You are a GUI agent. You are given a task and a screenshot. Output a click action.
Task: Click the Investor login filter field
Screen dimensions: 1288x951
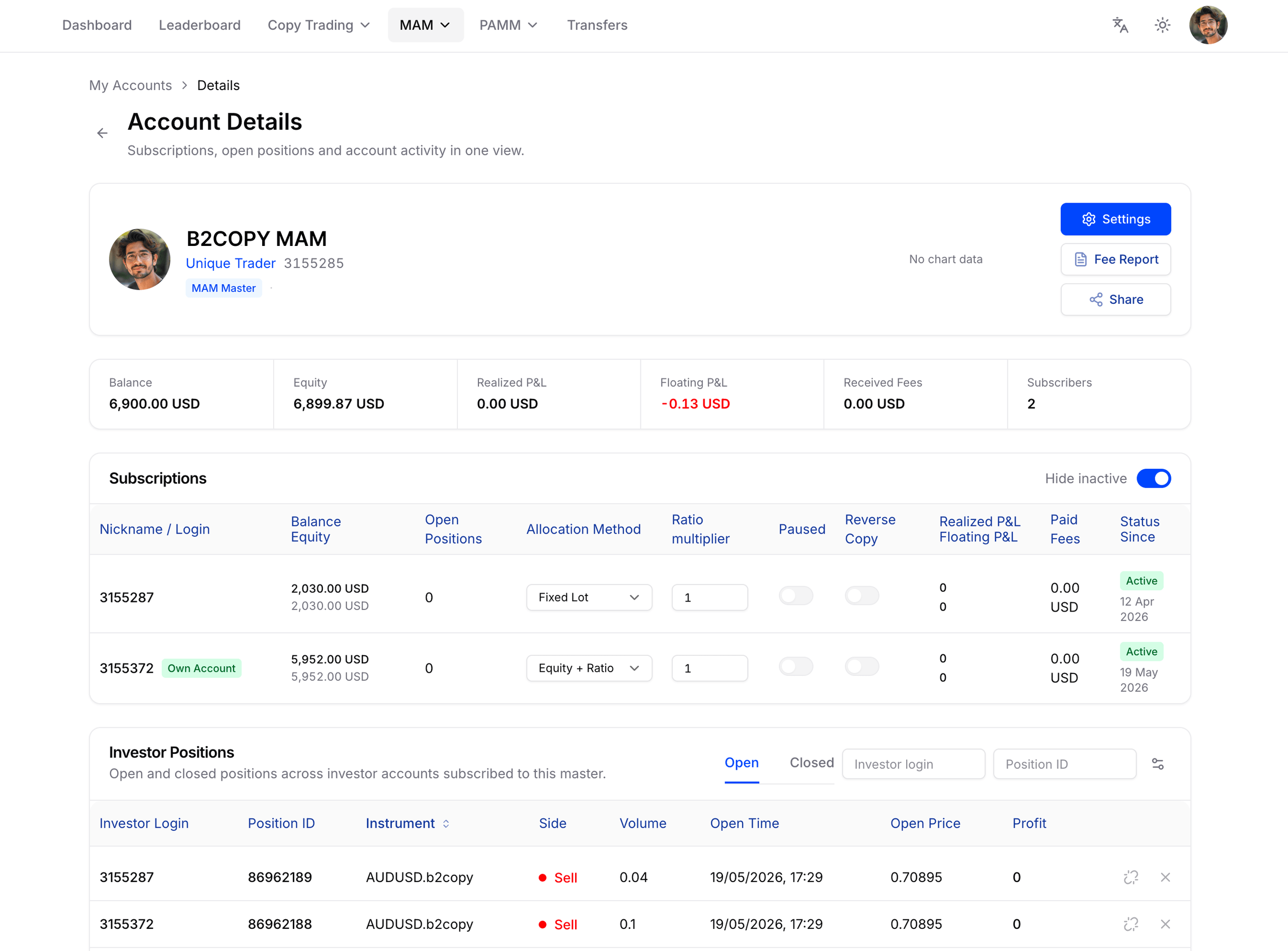[x=913, y=764]
